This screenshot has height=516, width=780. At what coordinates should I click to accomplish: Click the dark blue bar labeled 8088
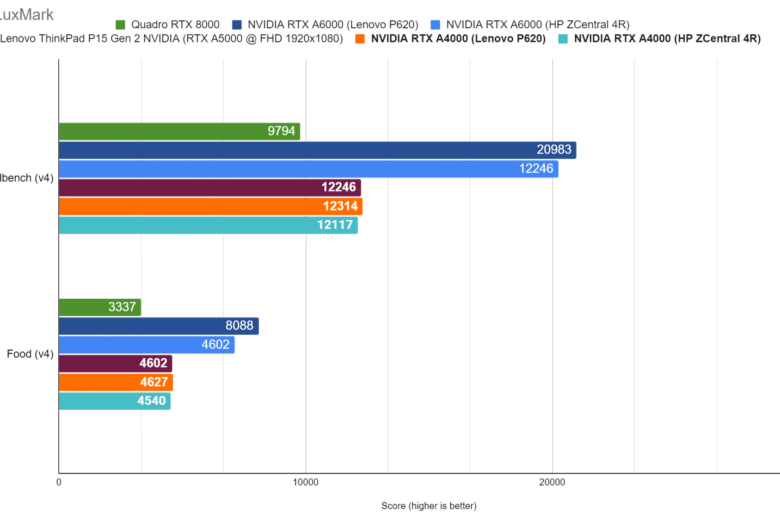coord(159,326)
